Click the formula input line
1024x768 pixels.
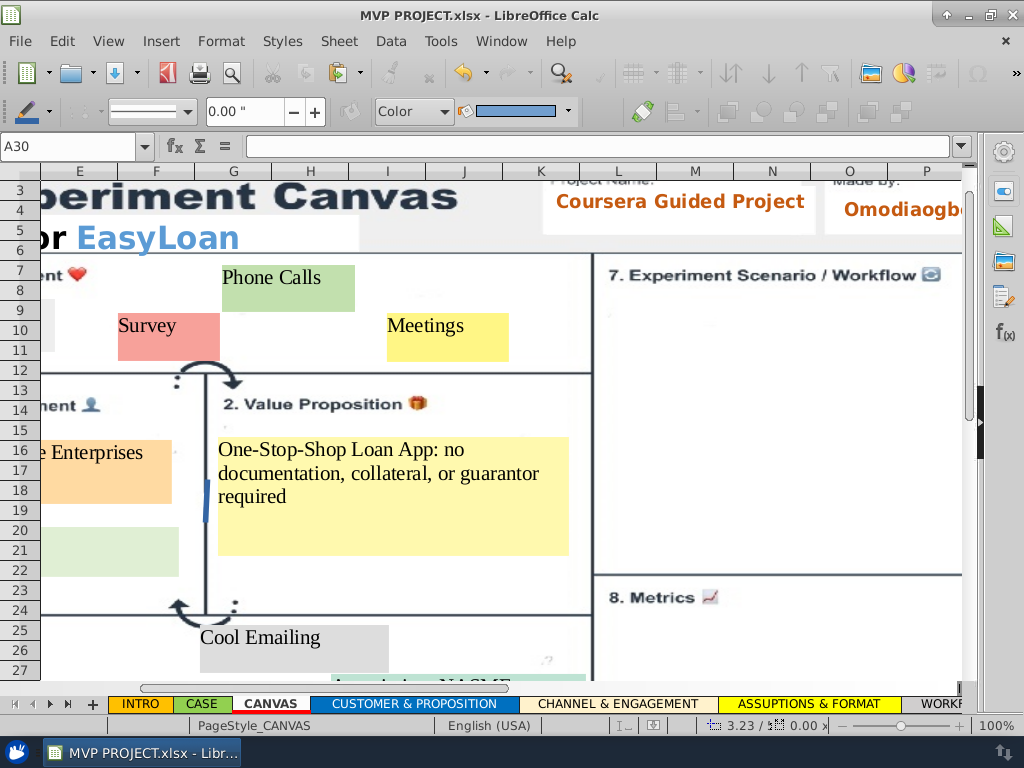point(598,146)
